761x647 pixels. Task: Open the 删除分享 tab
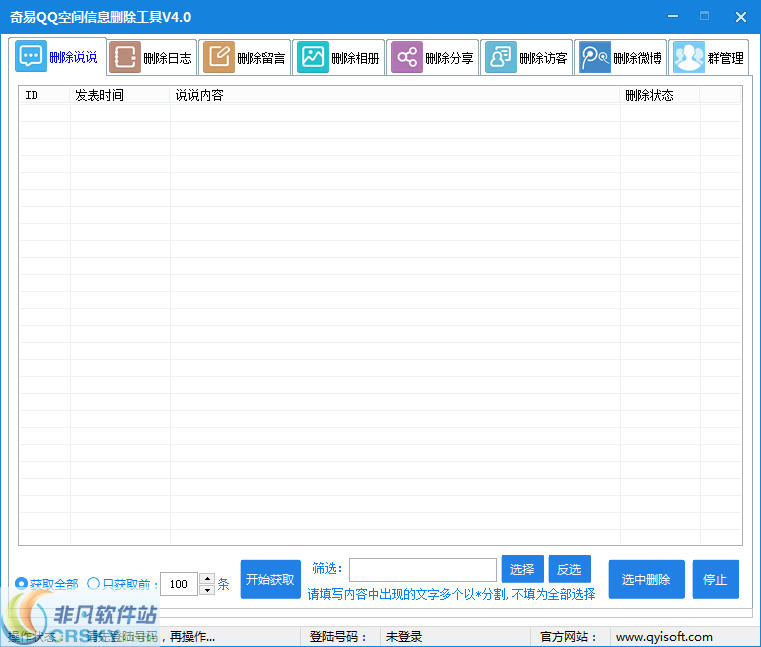tap(433, 57)
